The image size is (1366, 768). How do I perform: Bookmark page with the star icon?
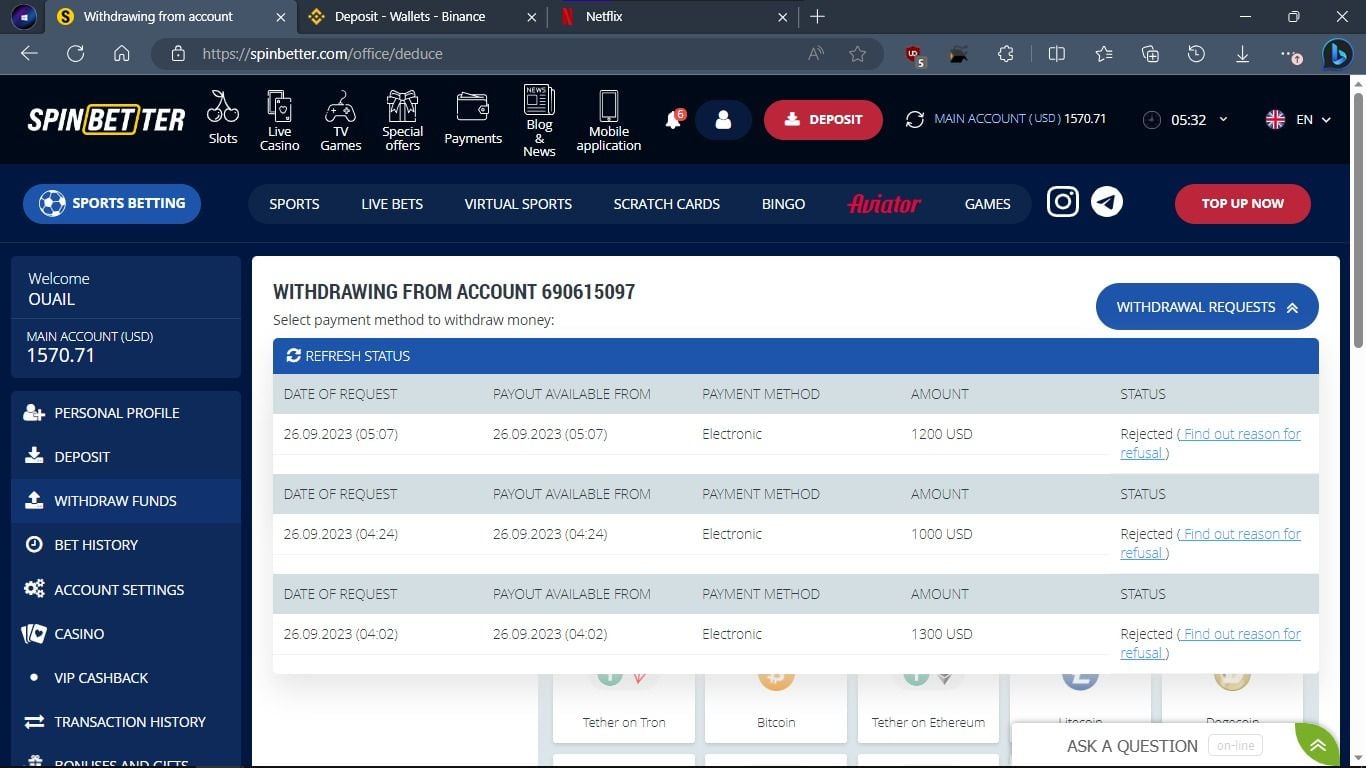[857, 54]
